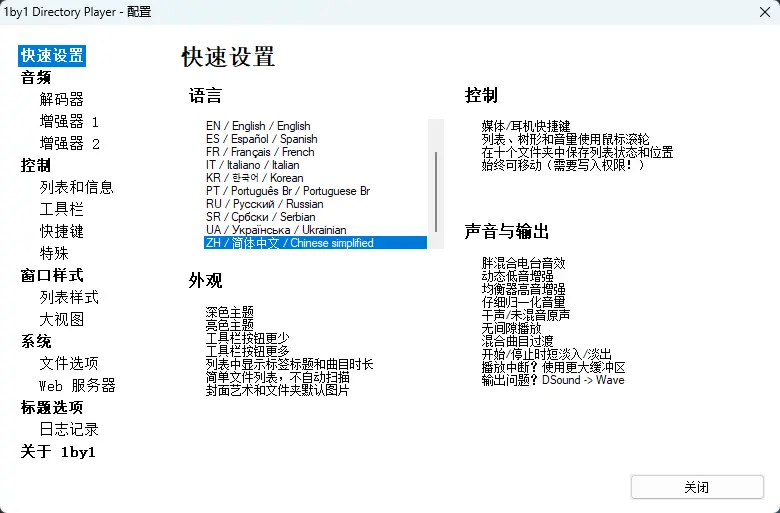
Task: Select 干声/未混音原声 sound option
Action: pos(526,315)
